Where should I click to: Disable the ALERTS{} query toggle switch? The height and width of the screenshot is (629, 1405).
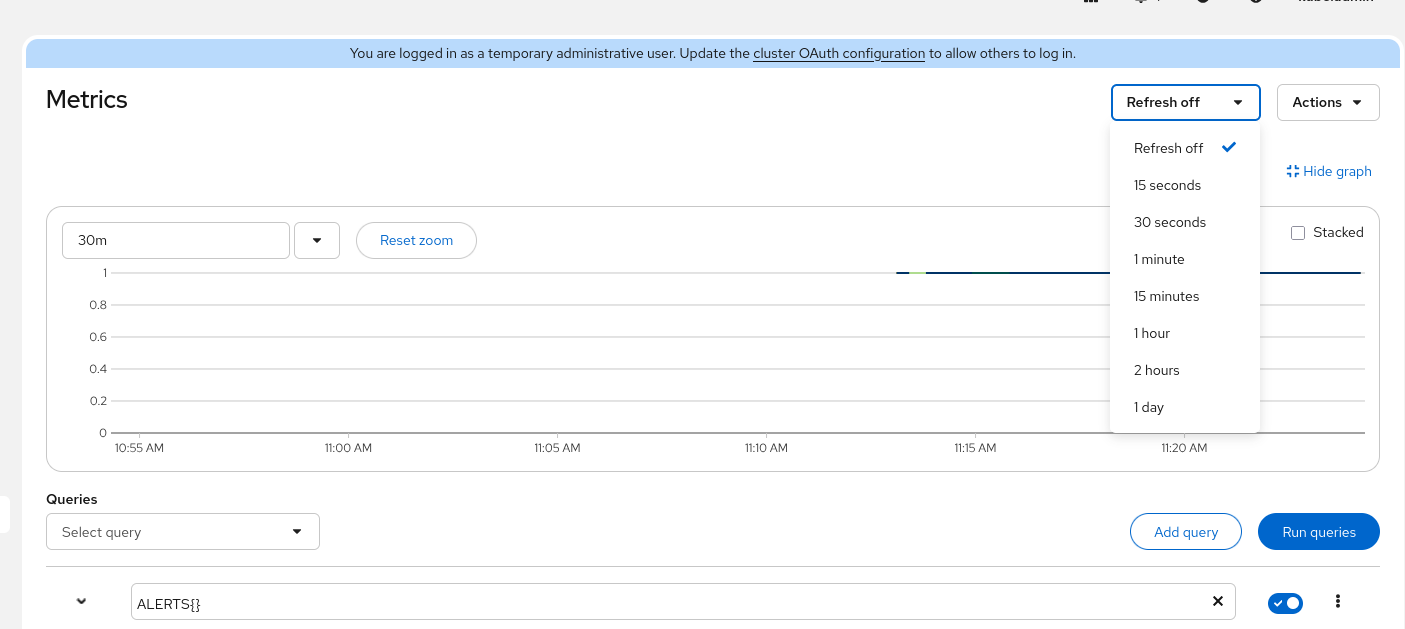coord(1285,603)
